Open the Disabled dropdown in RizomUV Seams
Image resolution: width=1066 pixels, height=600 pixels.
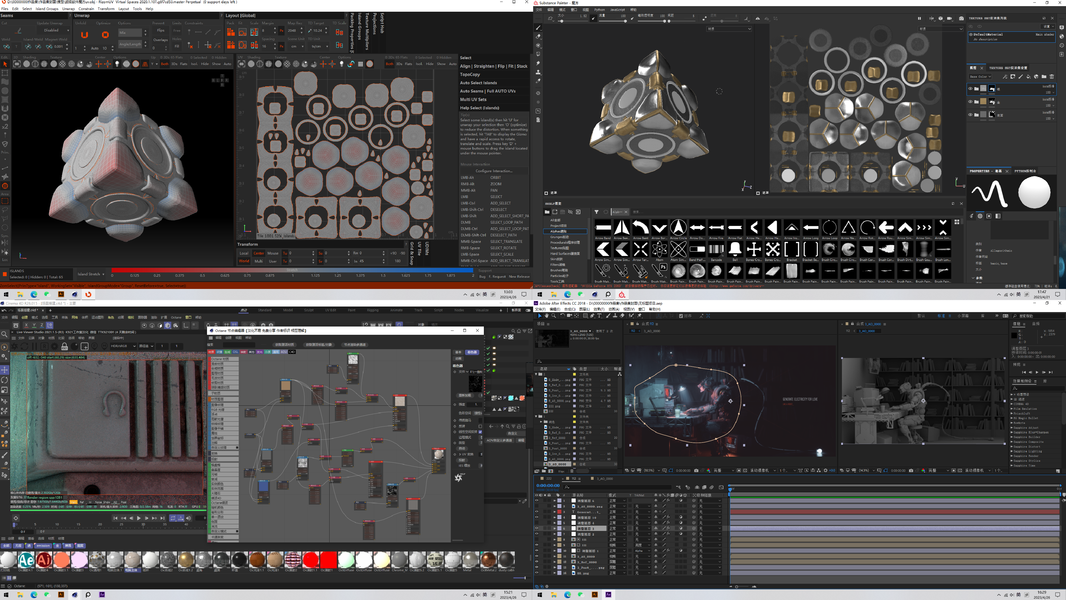(53, 31)
